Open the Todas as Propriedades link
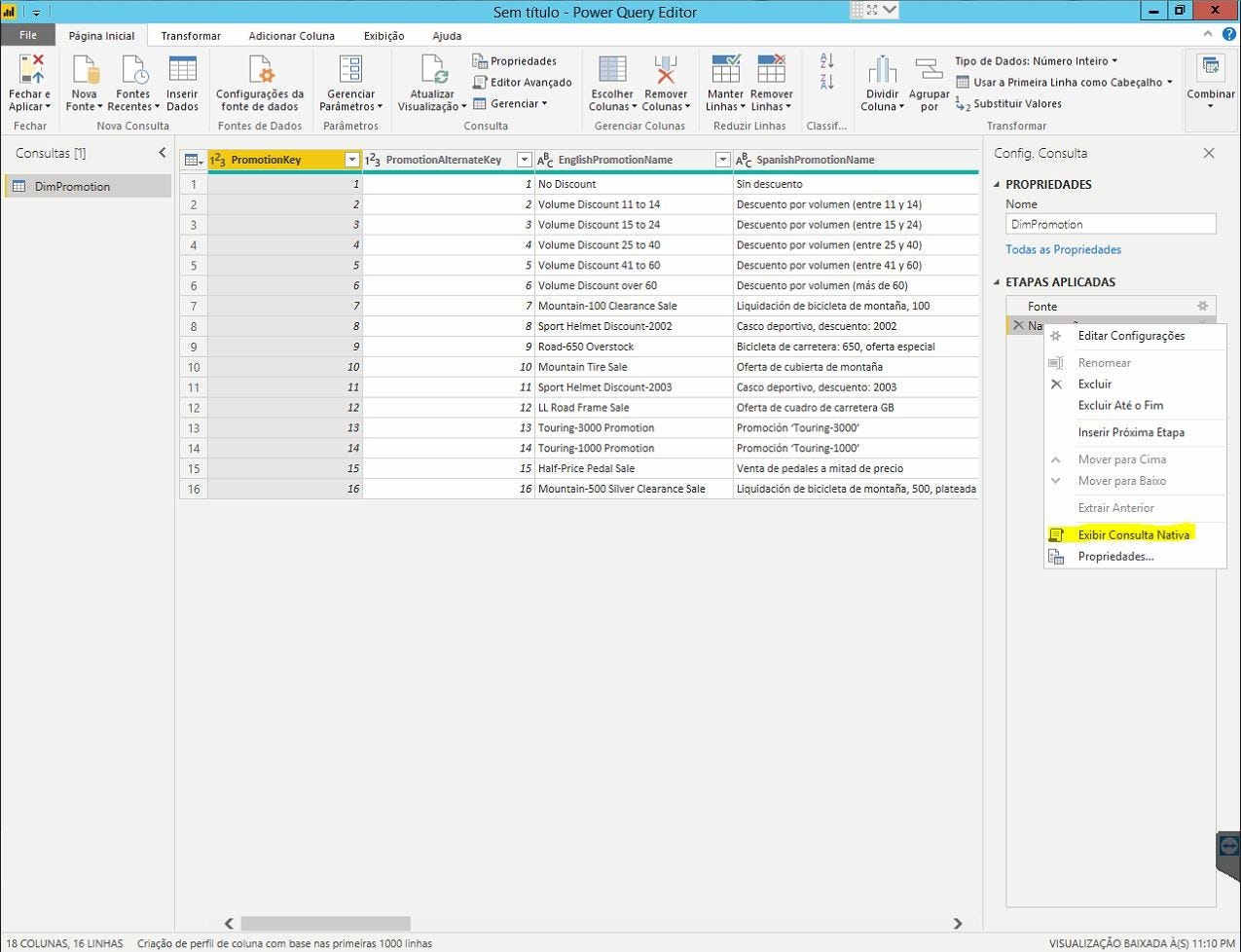 tap(1063, 250)
